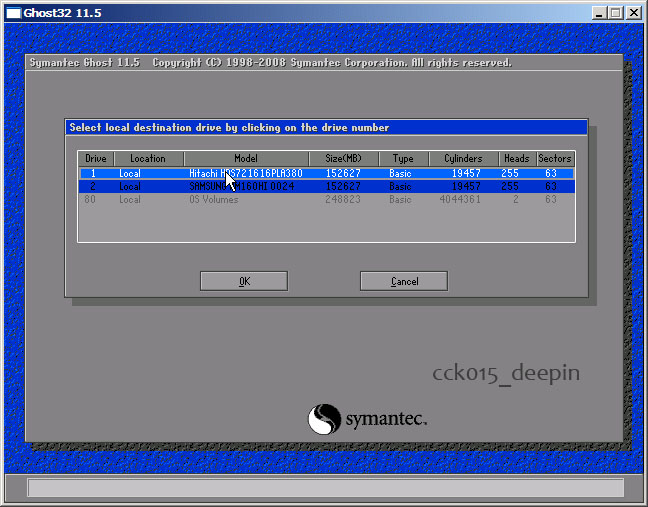Image resolution: width=648 pixels, height=507 pixels.
Task: Close the Ghost32 11.5 window
Action: tap(634, 13)
